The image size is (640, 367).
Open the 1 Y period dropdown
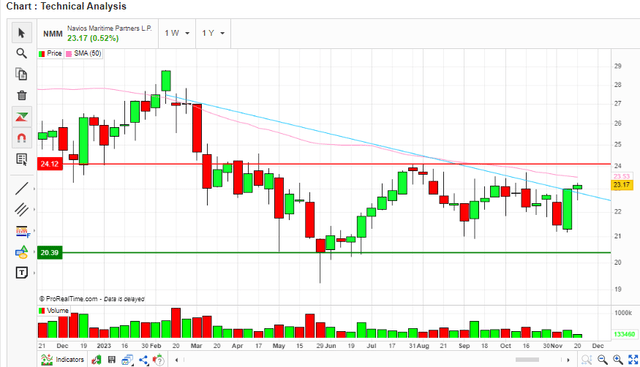(x=213, y=33)
